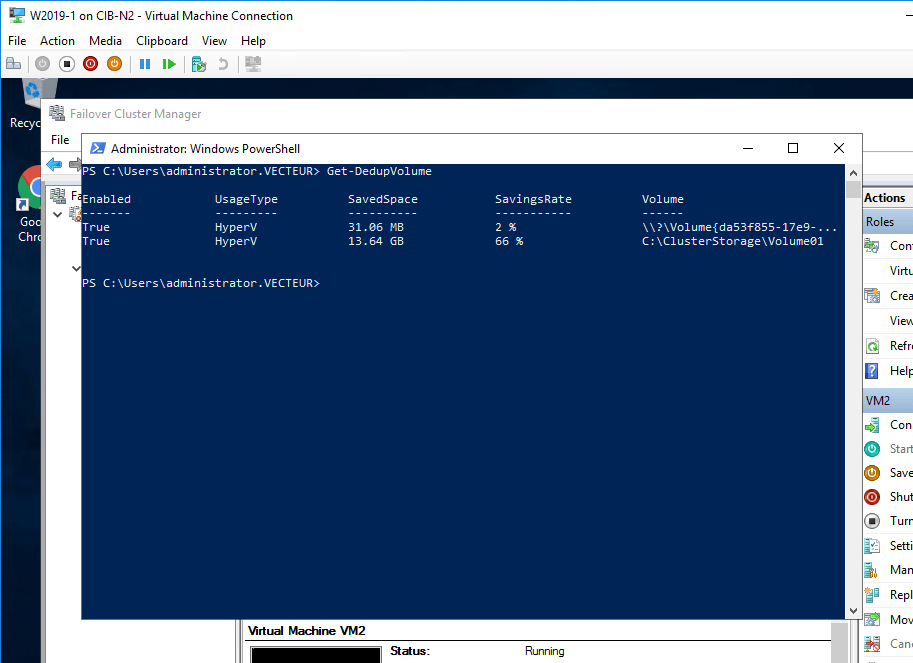Viewport: 913px width, 663px height.
Task: Open the Clipboard menu
Action: [x=162, y=41]
